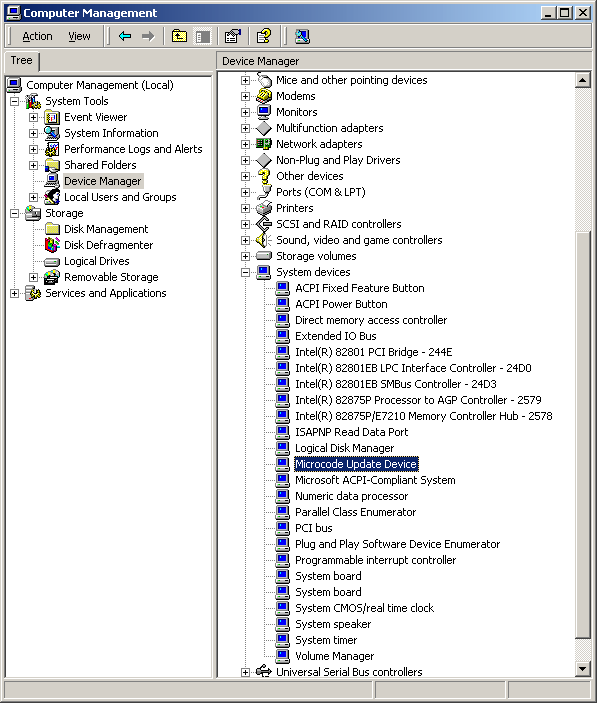Collapse the Storage tree node

pos(14,213)
